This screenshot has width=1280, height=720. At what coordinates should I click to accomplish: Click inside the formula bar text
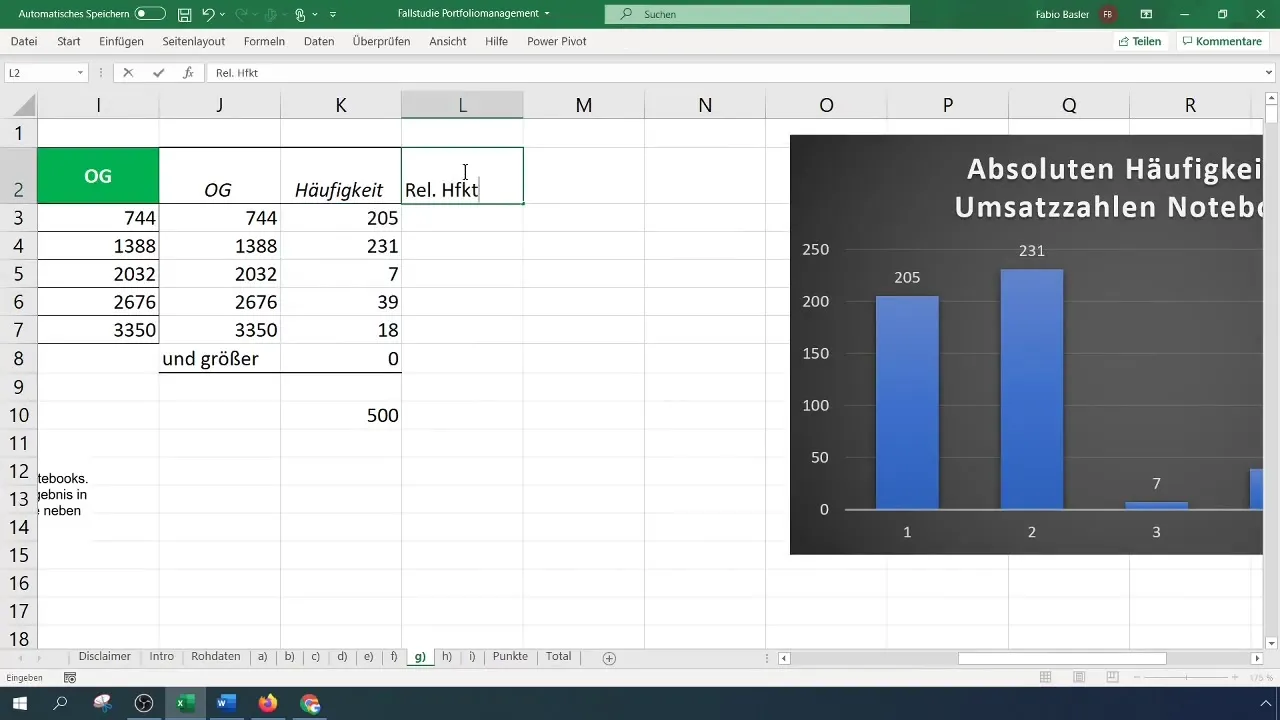237,73
